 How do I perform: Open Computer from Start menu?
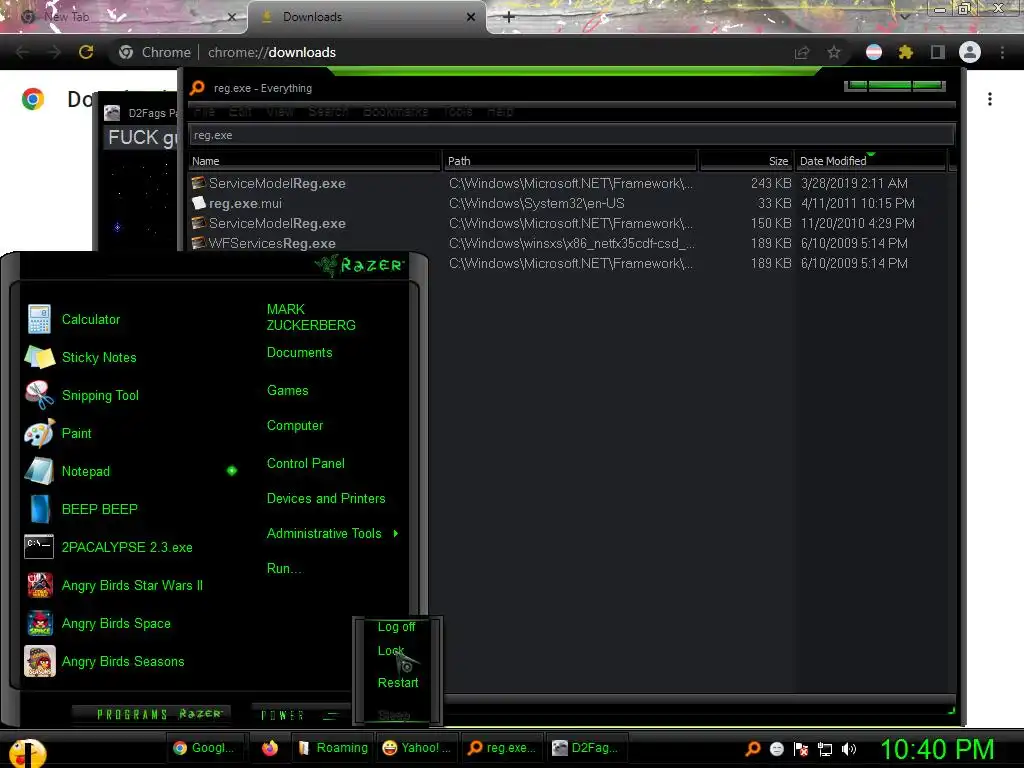coord(295,426)
